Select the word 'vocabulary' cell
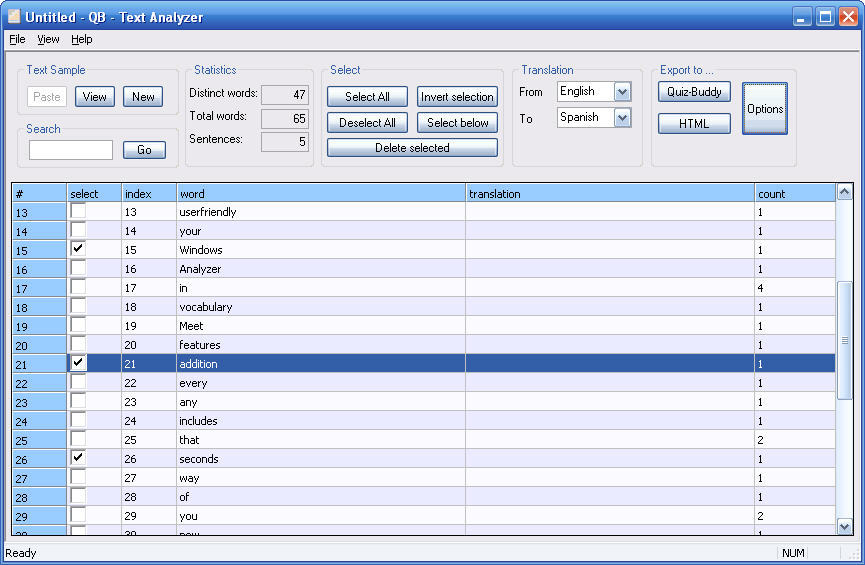This screenshot has width=865, height=565. [x=321, y=307]
